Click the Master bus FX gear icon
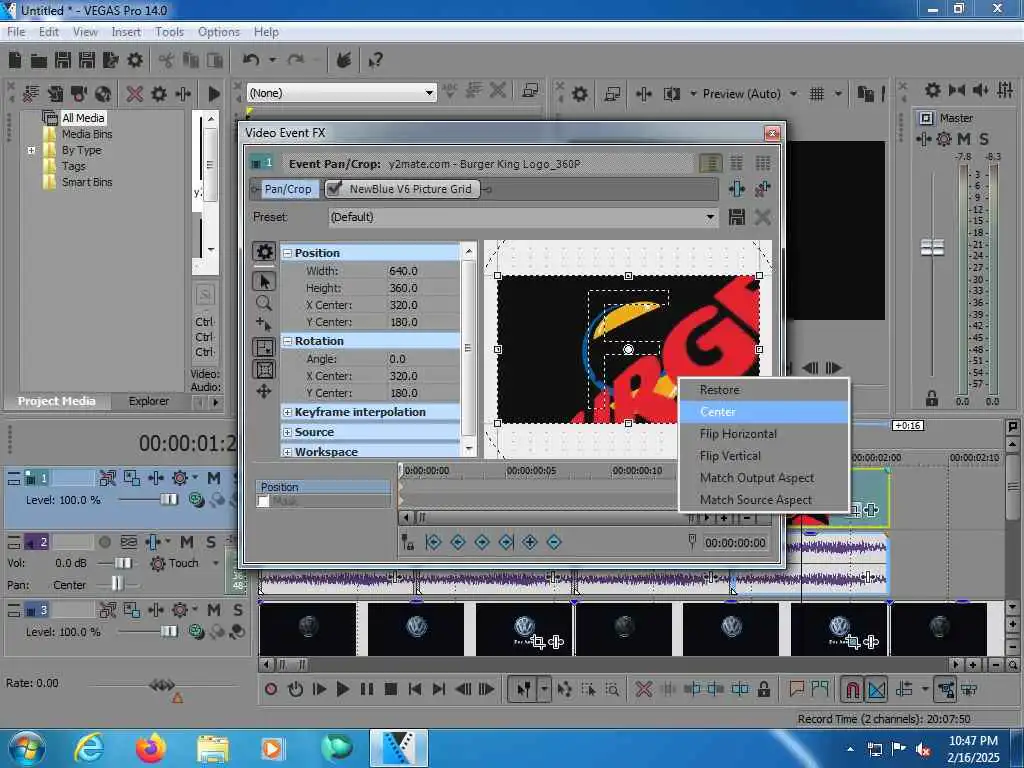 click(x=944, y=138)
